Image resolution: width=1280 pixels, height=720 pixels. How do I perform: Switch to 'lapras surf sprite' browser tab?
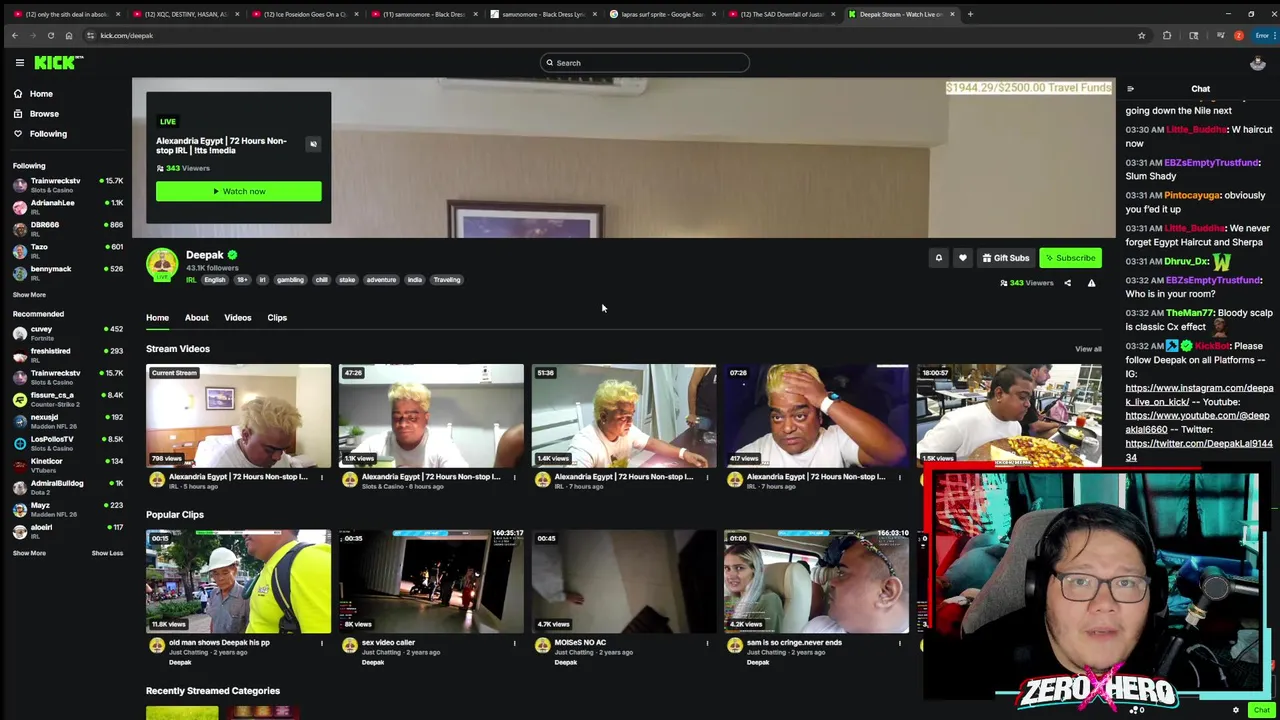pyautogui.click(x=662, y=14)
